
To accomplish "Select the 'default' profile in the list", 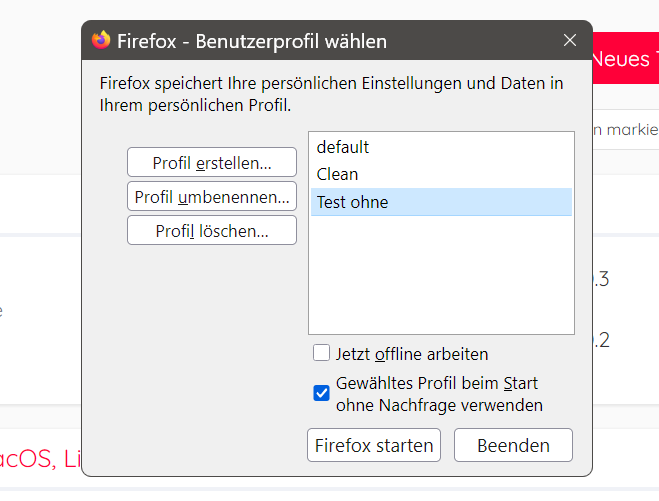I will [343, 147].
